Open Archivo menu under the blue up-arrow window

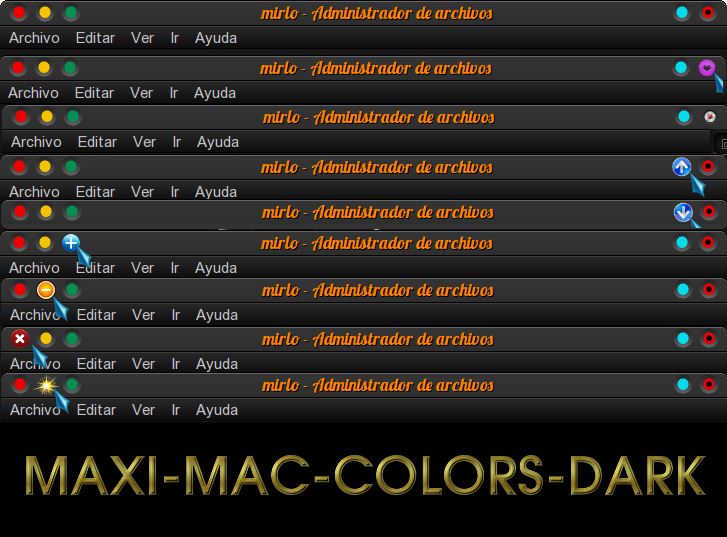[34, 192]
